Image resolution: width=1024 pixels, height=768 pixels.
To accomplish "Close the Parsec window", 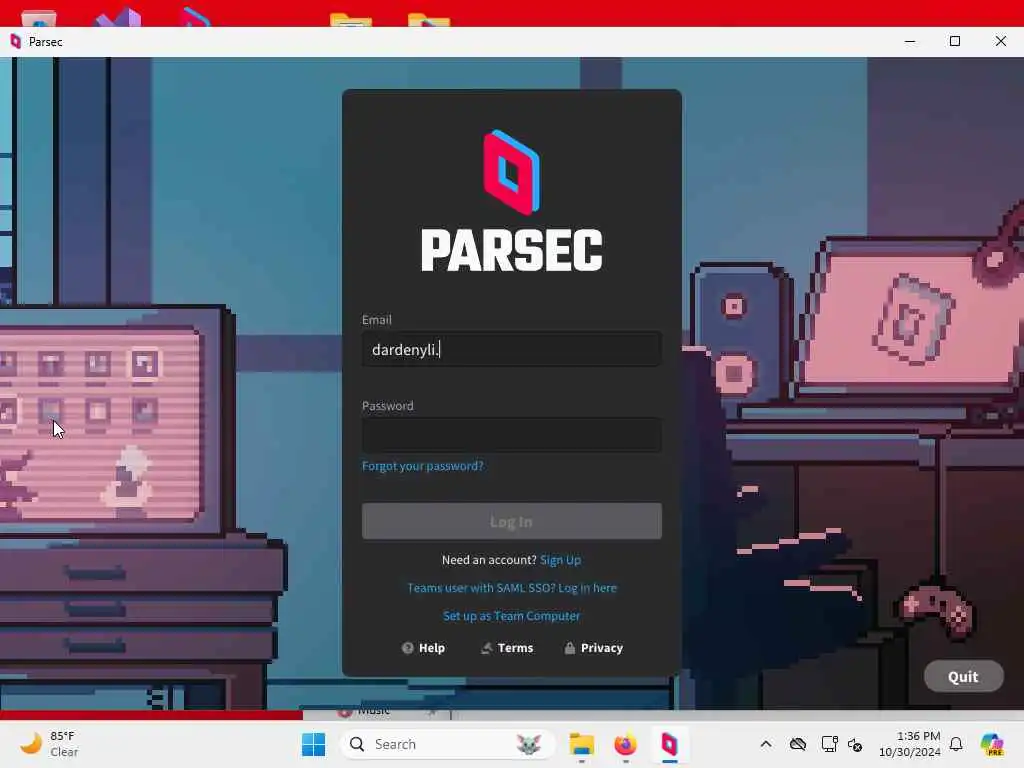I will [x=1000, y=42].
